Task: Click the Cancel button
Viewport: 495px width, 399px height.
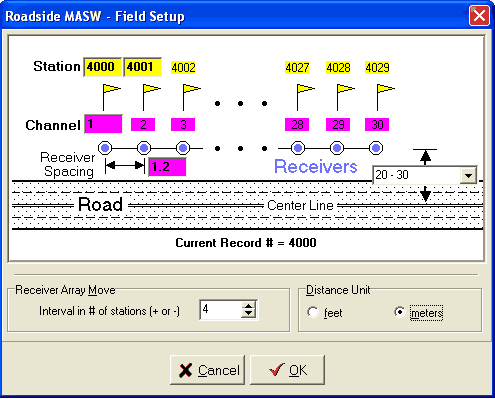Action: (x=207, y=370)
